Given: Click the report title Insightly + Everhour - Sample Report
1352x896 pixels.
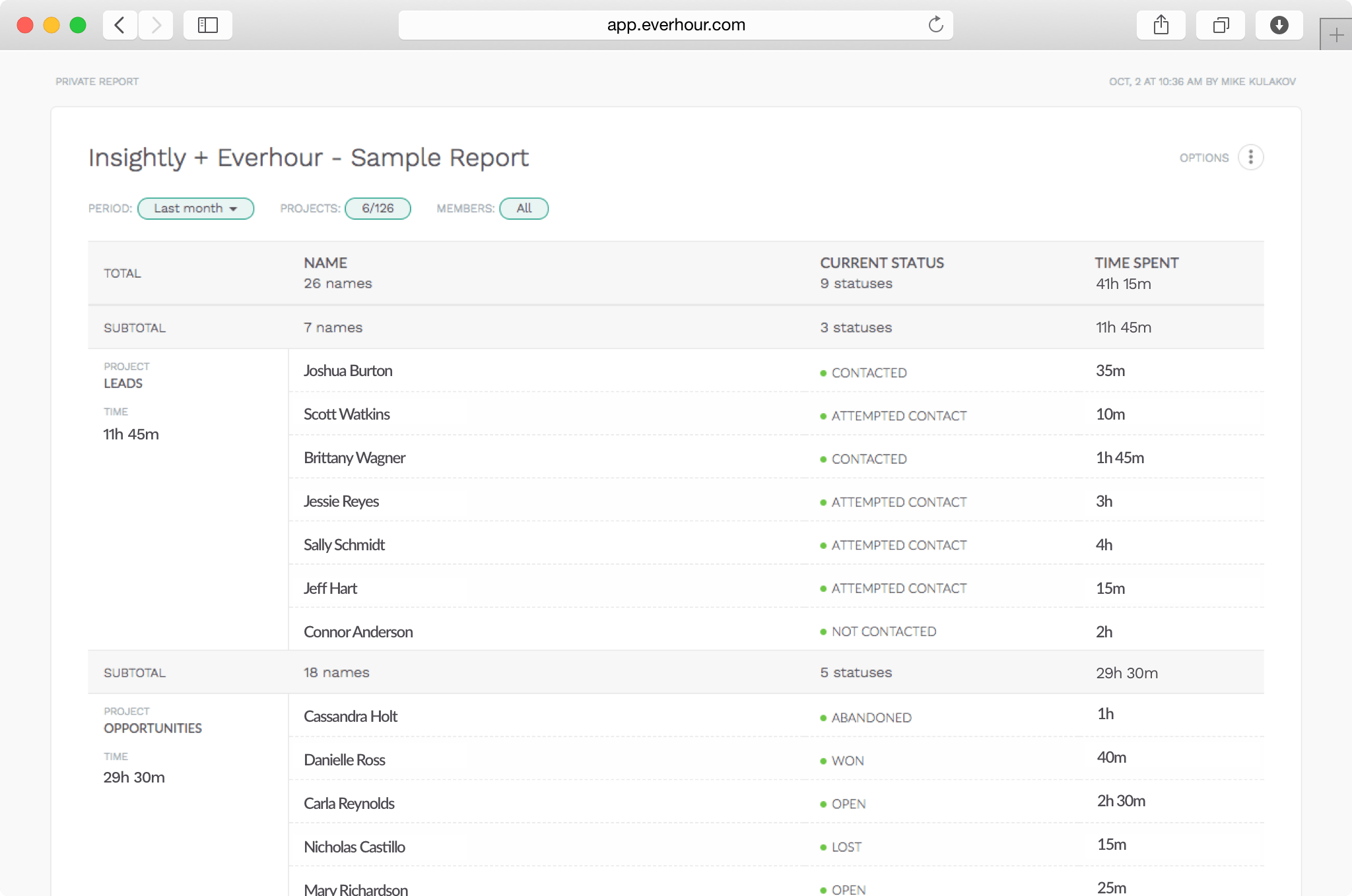Looking at the screenshot, I should click(x=309, y=157).
